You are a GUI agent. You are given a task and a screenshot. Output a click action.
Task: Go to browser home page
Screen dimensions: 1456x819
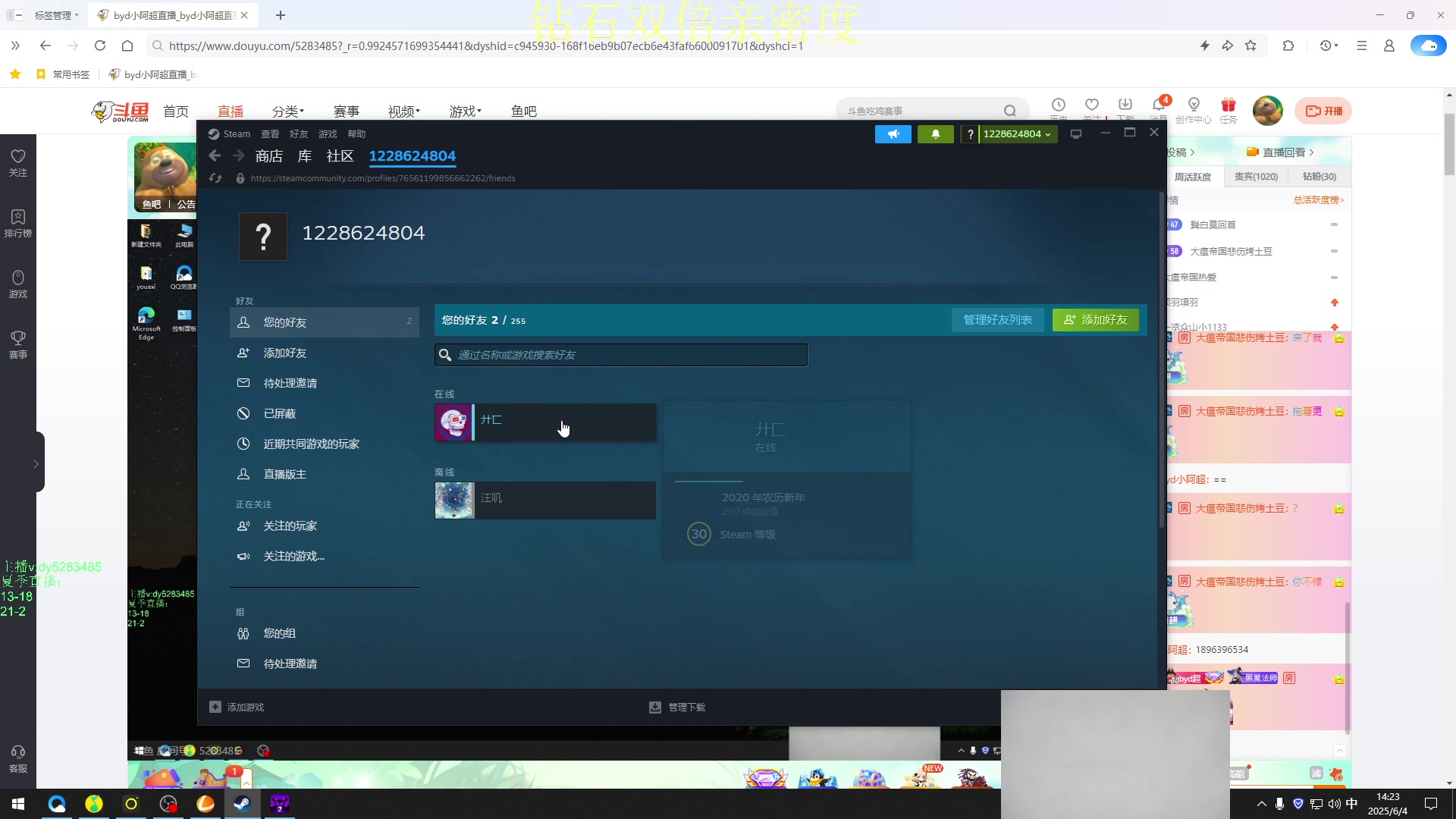(127, 45)
